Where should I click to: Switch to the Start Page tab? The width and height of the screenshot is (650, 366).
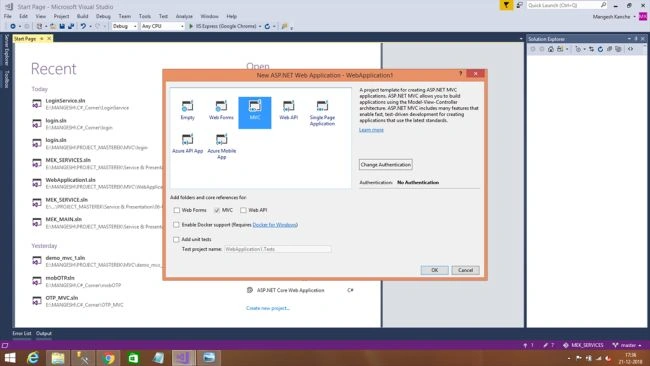click(x=25, y=39)
